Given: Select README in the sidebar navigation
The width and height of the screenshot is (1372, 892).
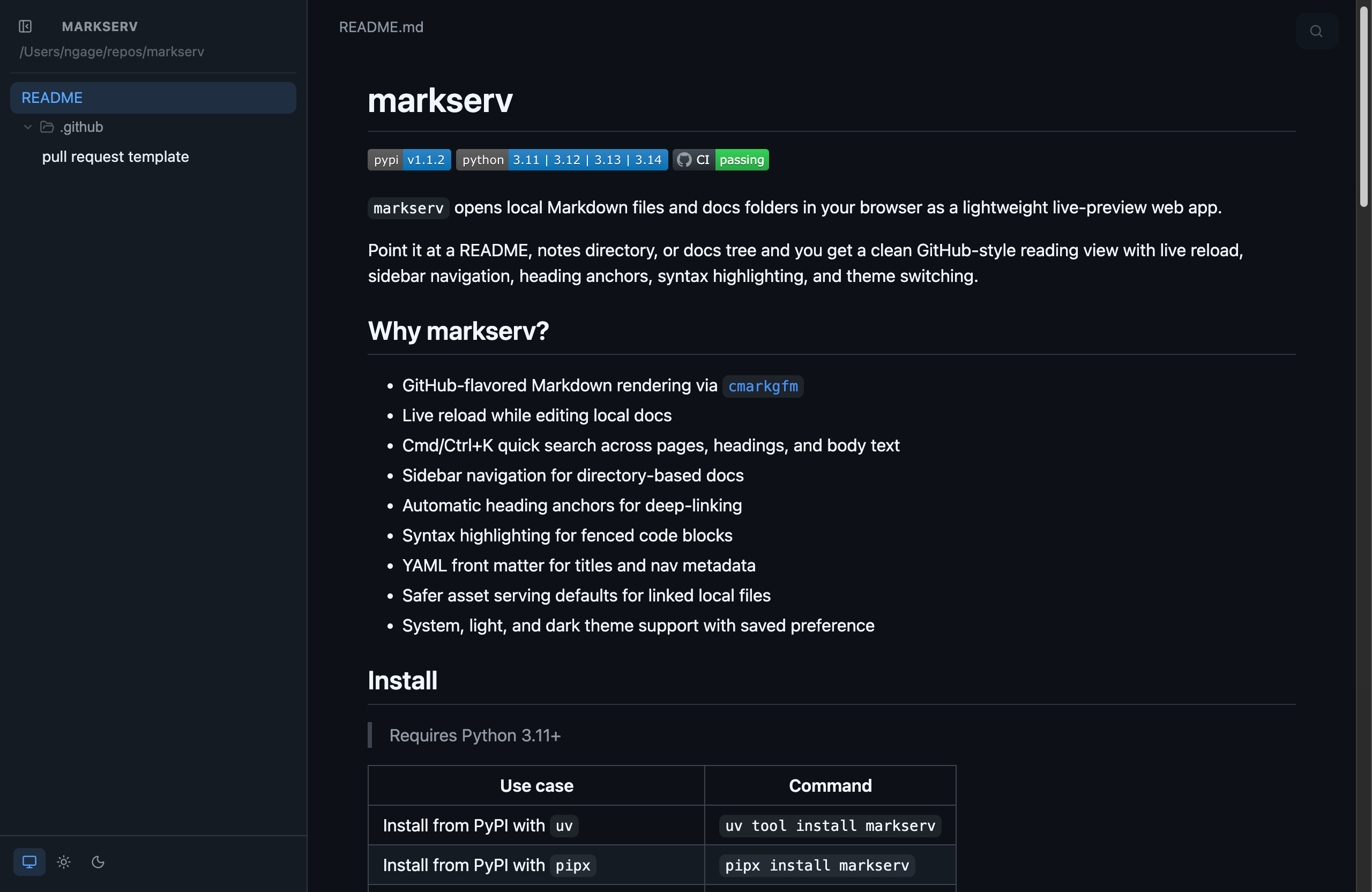Looking at the screenshot, I should (x=51, y=98).
